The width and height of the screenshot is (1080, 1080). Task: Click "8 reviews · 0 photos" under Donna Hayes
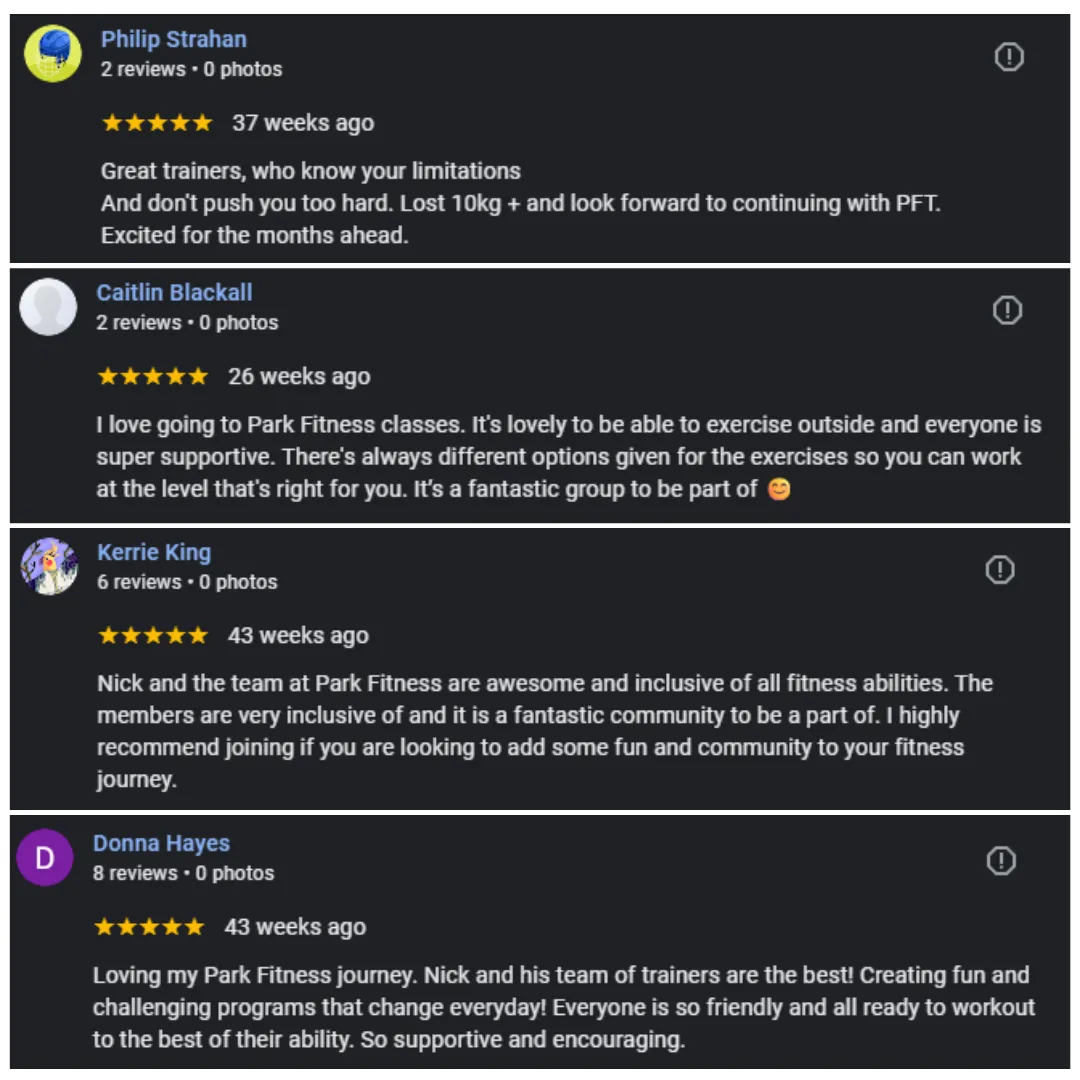[183, 873]
